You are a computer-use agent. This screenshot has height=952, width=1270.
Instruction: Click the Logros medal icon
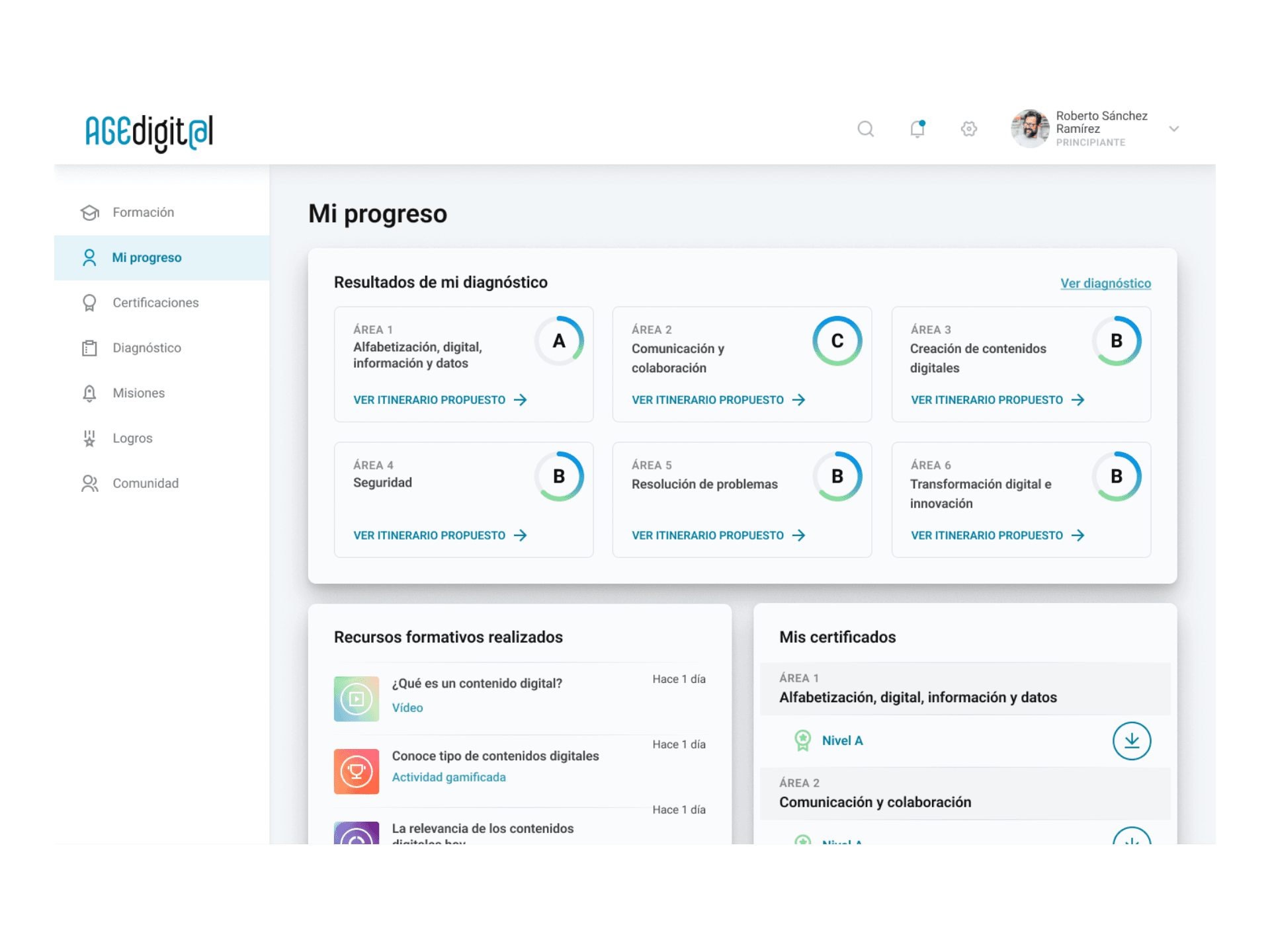[90, 438]
